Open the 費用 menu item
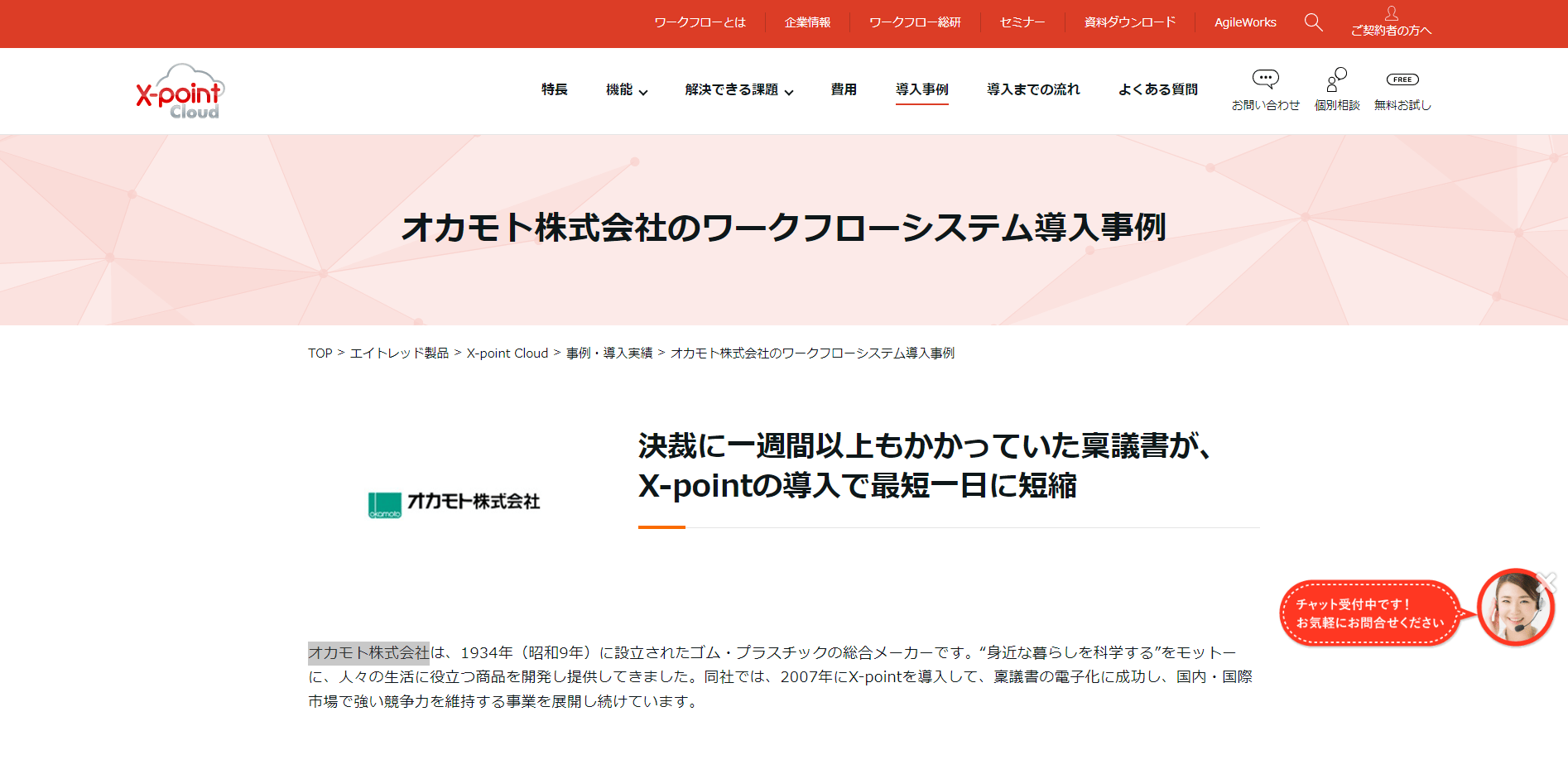Viewport: 1568px width, 779px height. tap(844, 89)
